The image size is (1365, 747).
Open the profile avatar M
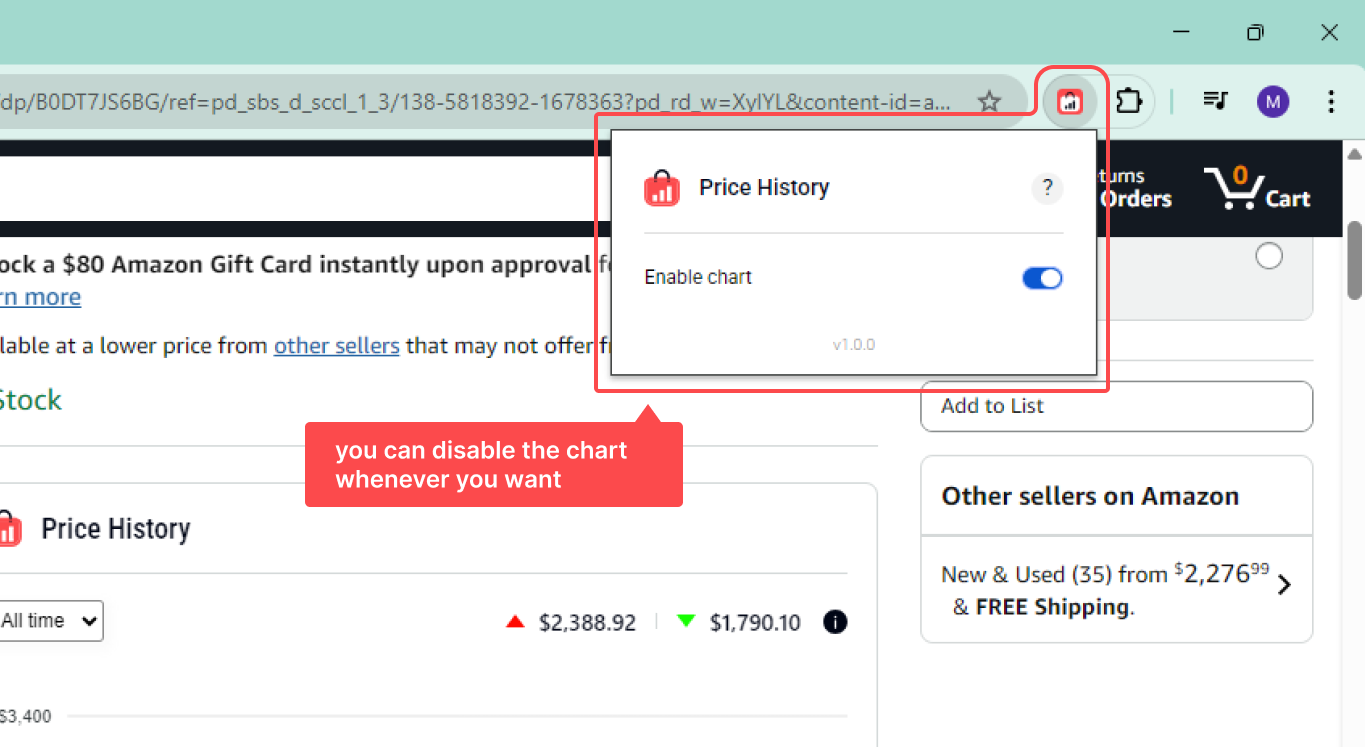click(1272, 101)
